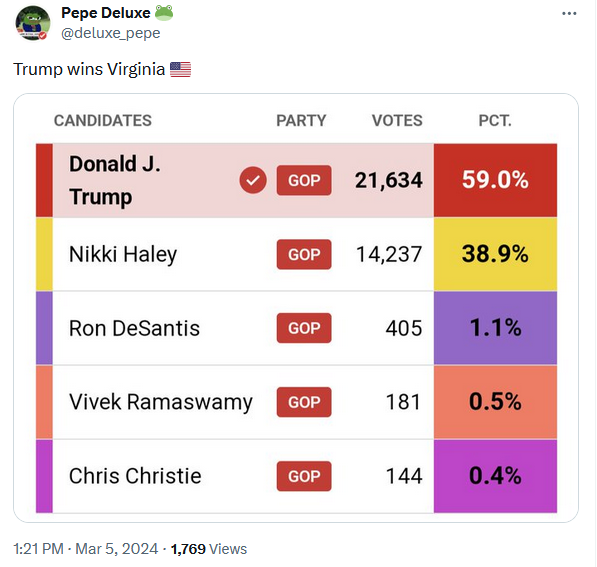This screenshot has height=567, width=597.
Task: Click the Pepe Deluxe profile avatar
Action: tap(33, 22)
